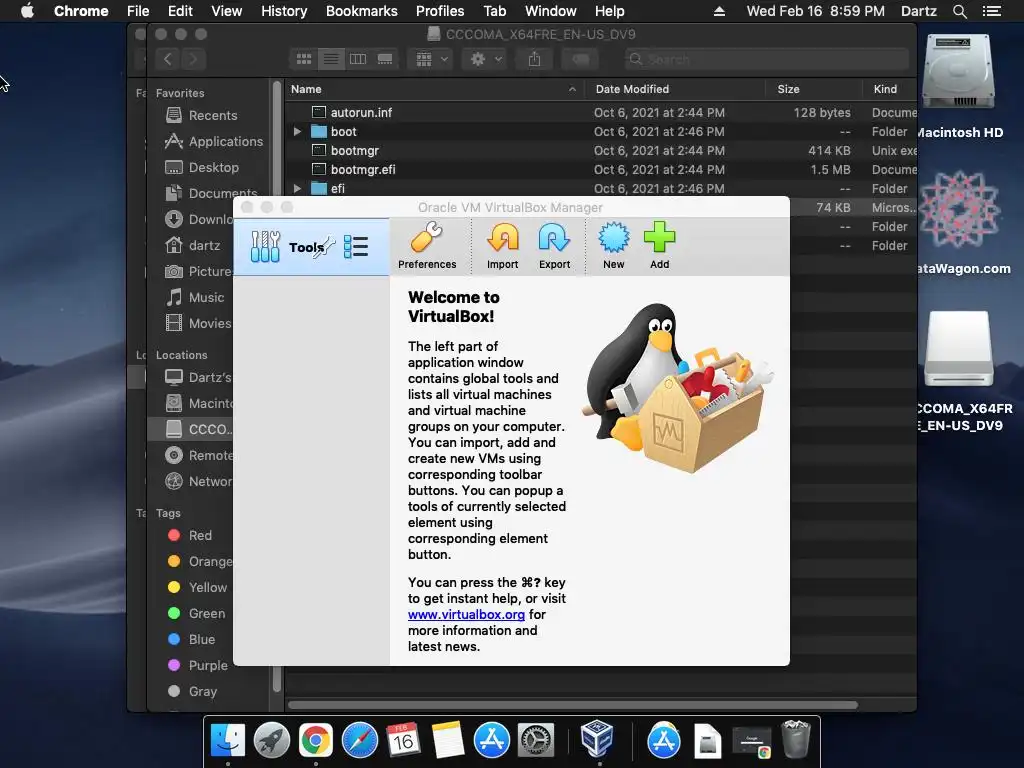Image resolution: width=1024 pixels, height=768 pixels.
Task: Switch Finder to list view
Action: pyautogui.click(x=331, y=59)
